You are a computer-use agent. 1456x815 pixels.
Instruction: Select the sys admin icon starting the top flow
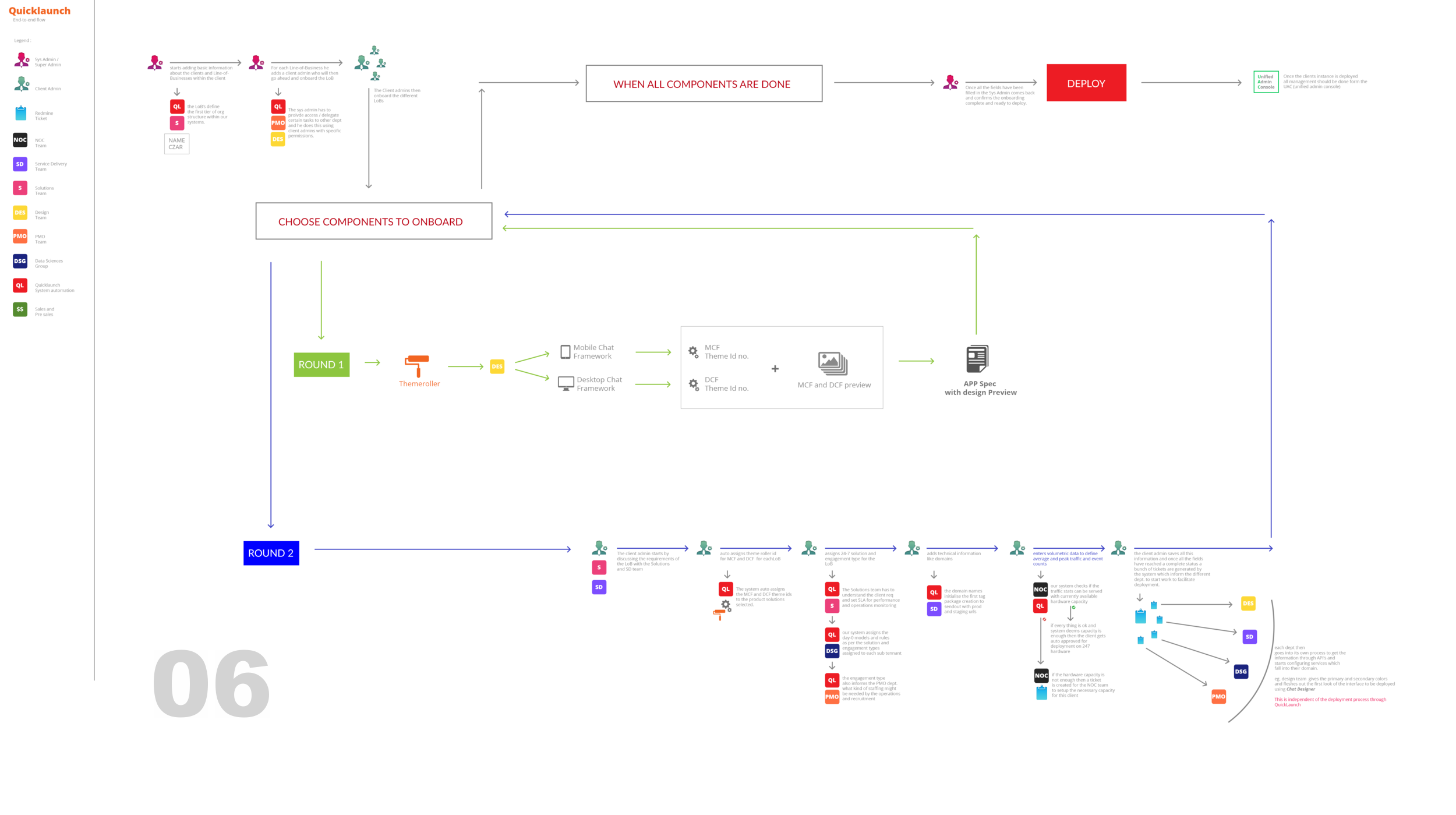(155, 63)
